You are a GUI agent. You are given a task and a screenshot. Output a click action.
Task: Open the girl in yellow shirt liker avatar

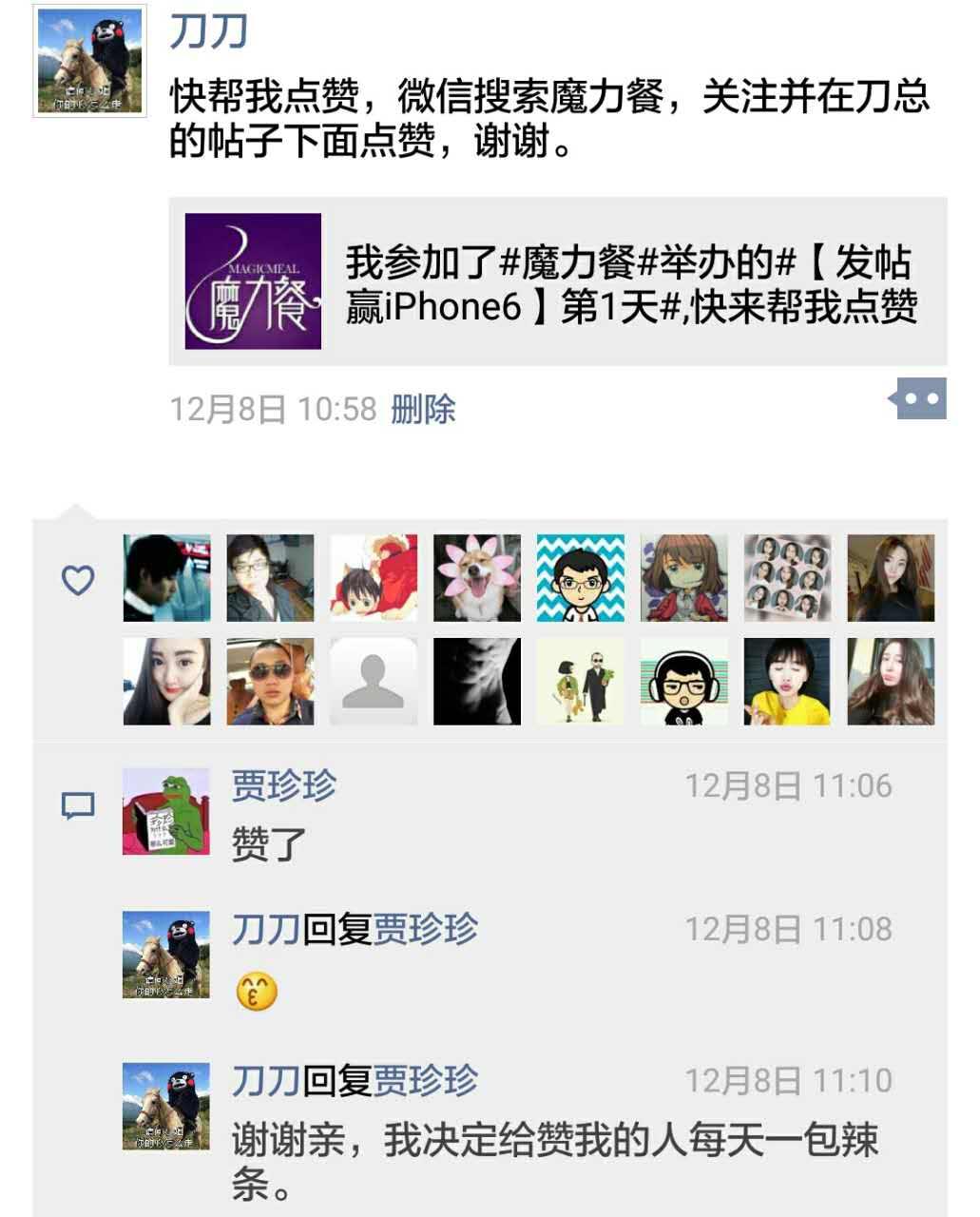[788, 681]
